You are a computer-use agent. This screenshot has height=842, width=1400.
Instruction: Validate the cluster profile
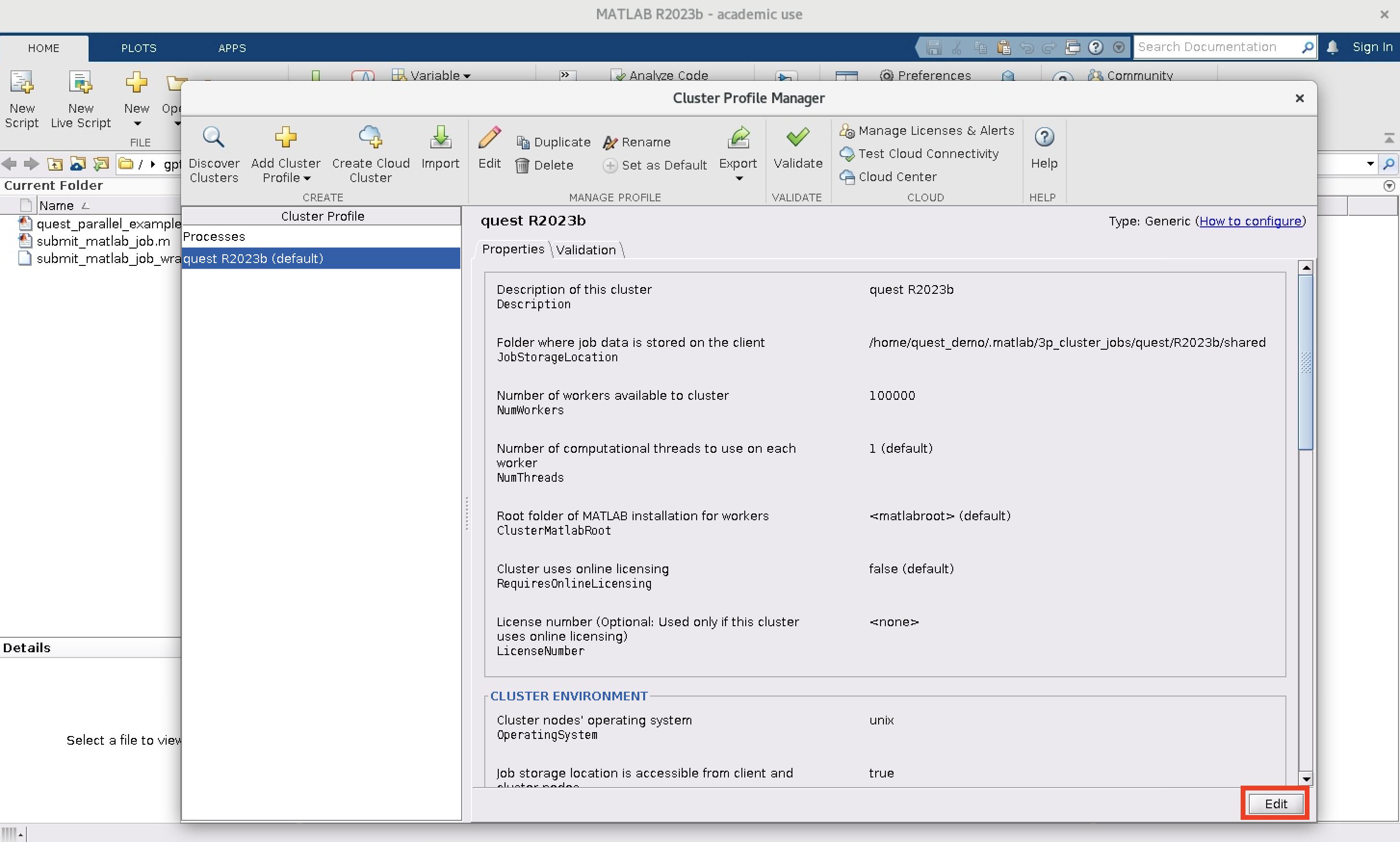point(797,149)
